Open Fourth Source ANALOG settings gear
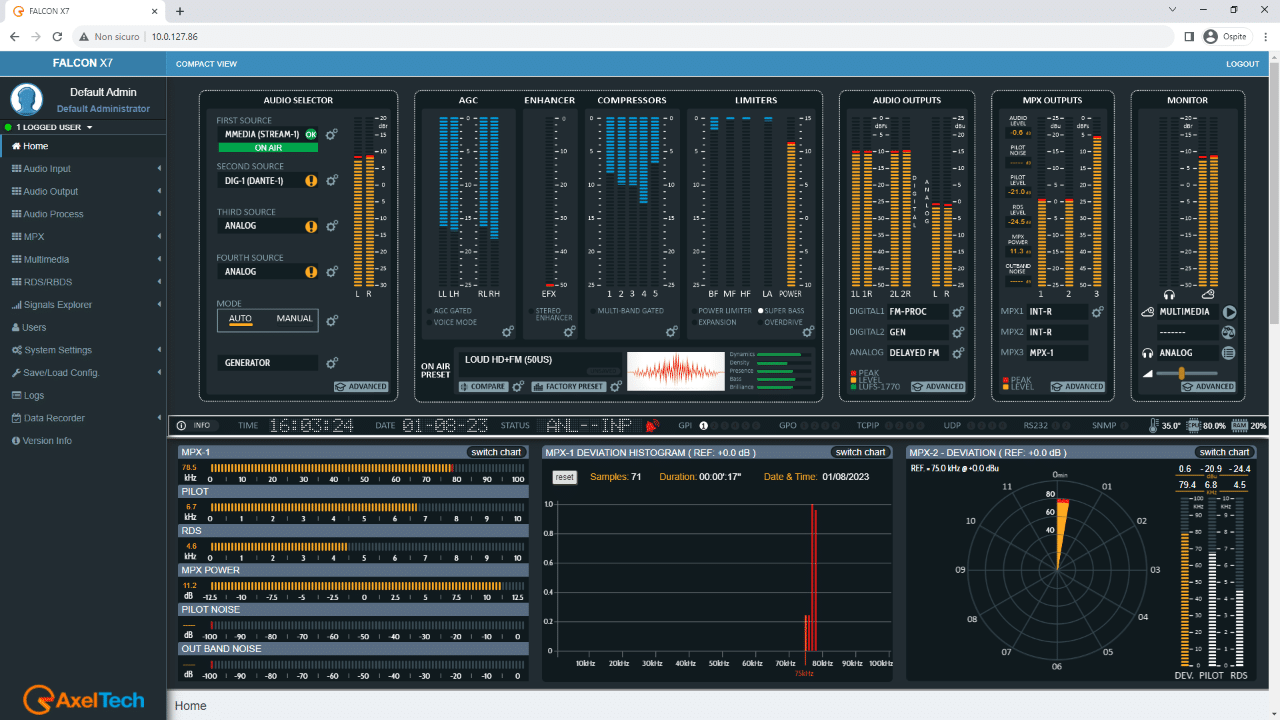1280x720 pixels. (x=332, y=272)
